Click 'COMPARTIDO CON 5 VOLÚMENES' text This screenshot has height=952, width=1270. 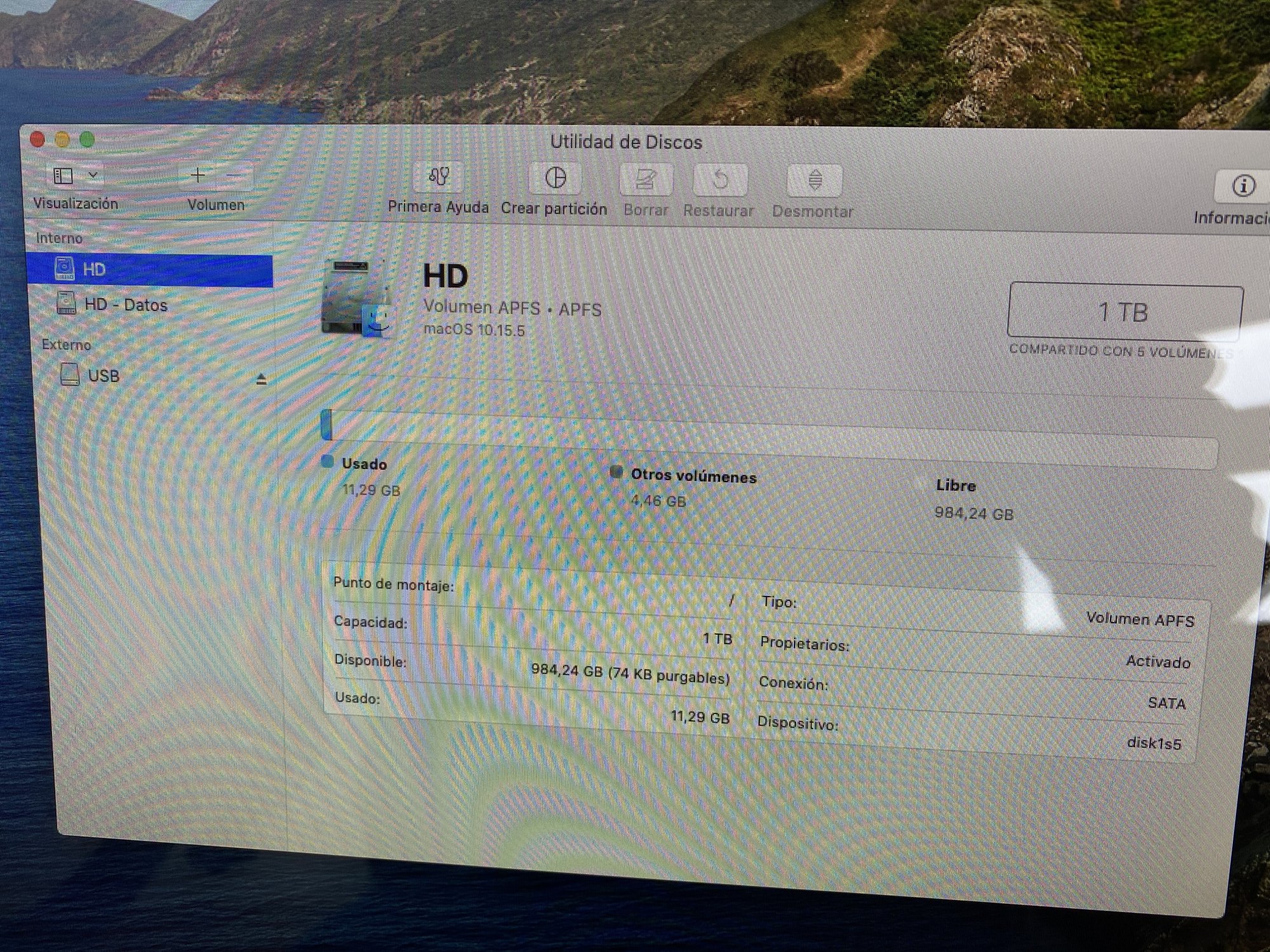tap(1121, 351)
